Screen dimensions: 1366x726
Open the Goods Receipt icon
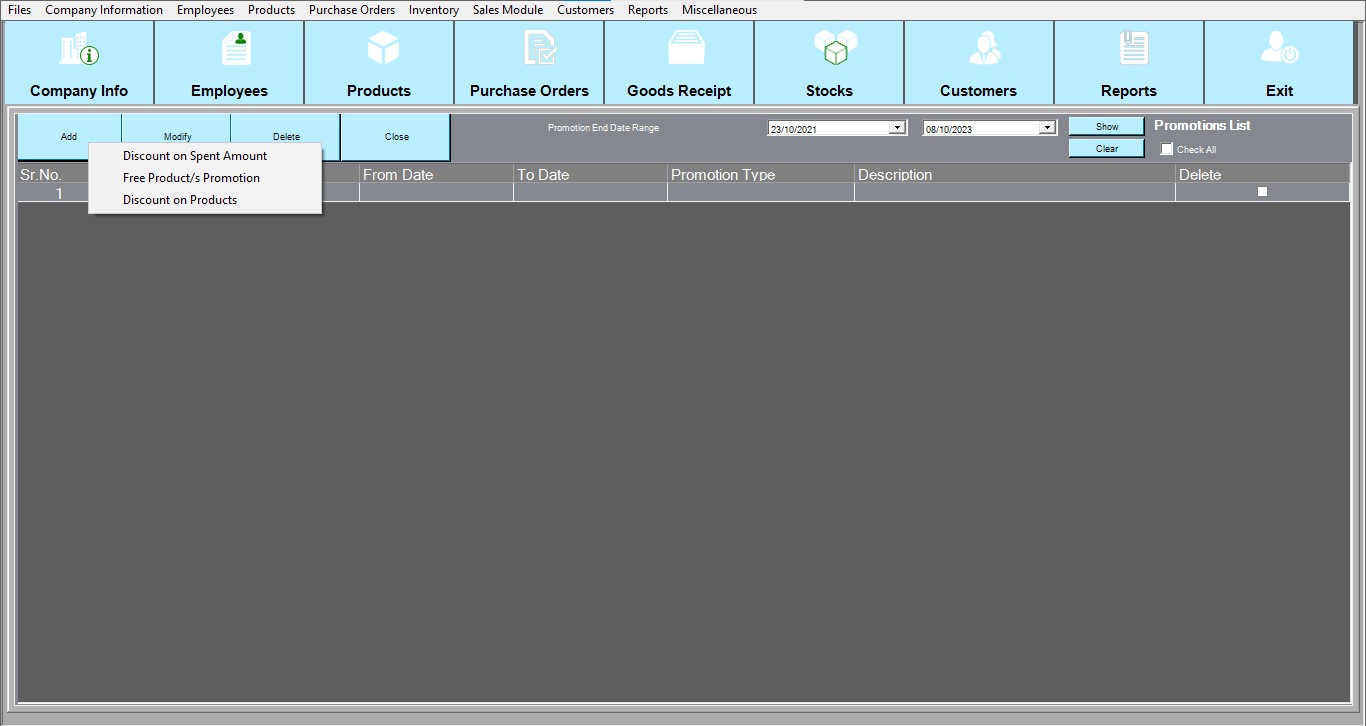click(x=686, y=49)
